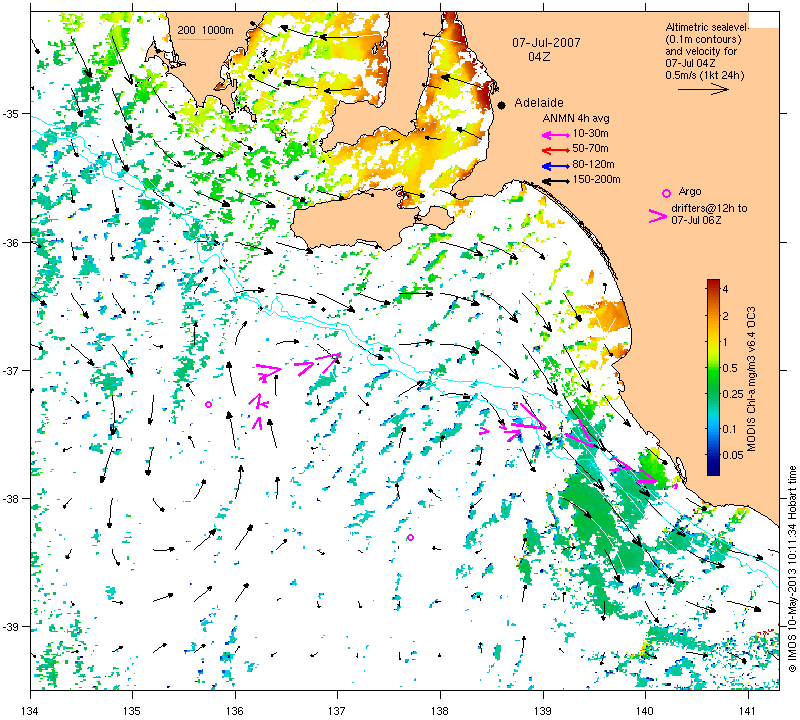Click the '150-200m' depth label
Screen dimensions: 800x720
[596, 180]
